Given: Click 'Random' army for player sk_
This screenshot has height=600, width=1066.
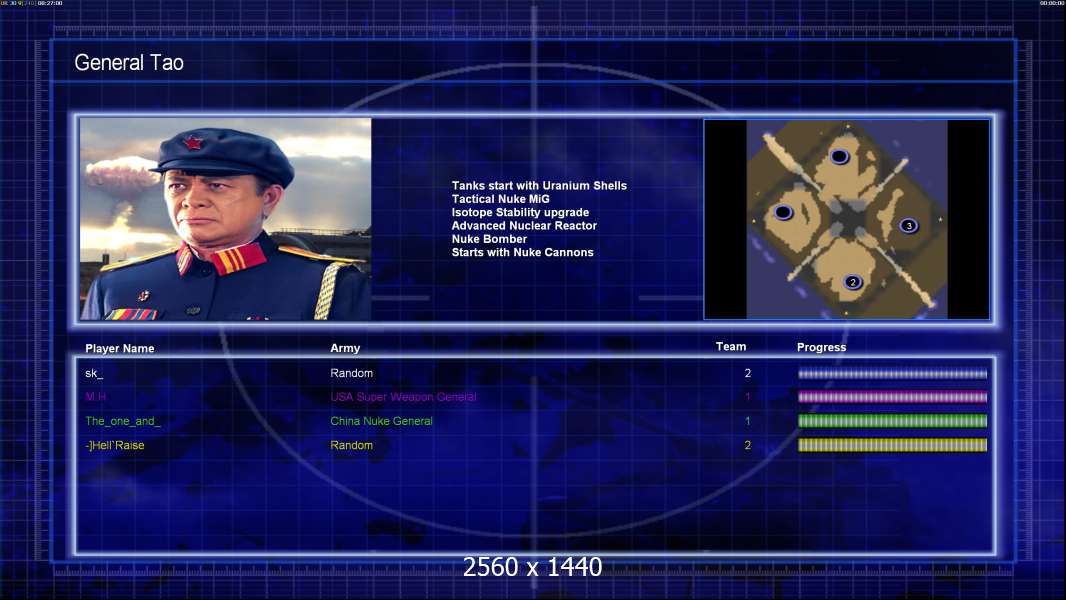Looking at the screenshot, I should (351, 373).
